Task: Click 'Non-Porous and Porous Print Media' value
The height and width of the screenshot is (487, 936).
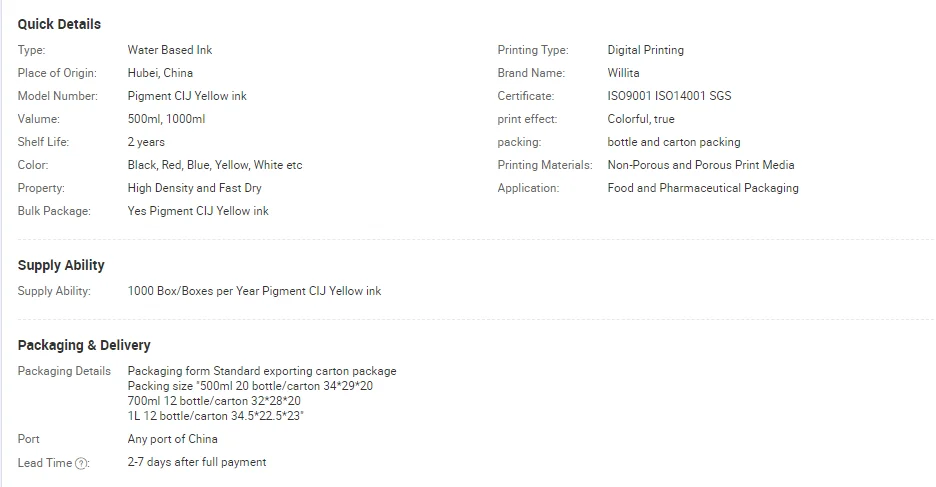Action: pyautogui.click(x=701, y=165)
